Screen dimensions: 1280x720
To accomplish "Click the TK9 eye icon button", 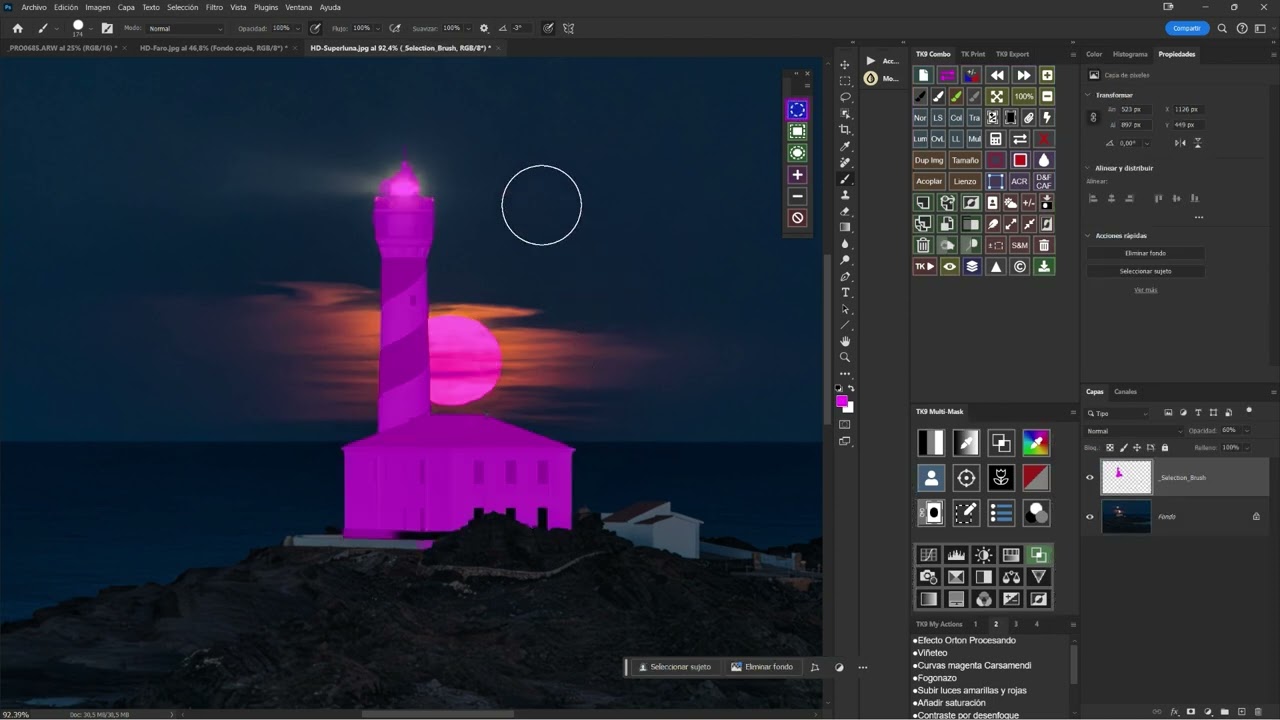I will click(x=949, y=267).
